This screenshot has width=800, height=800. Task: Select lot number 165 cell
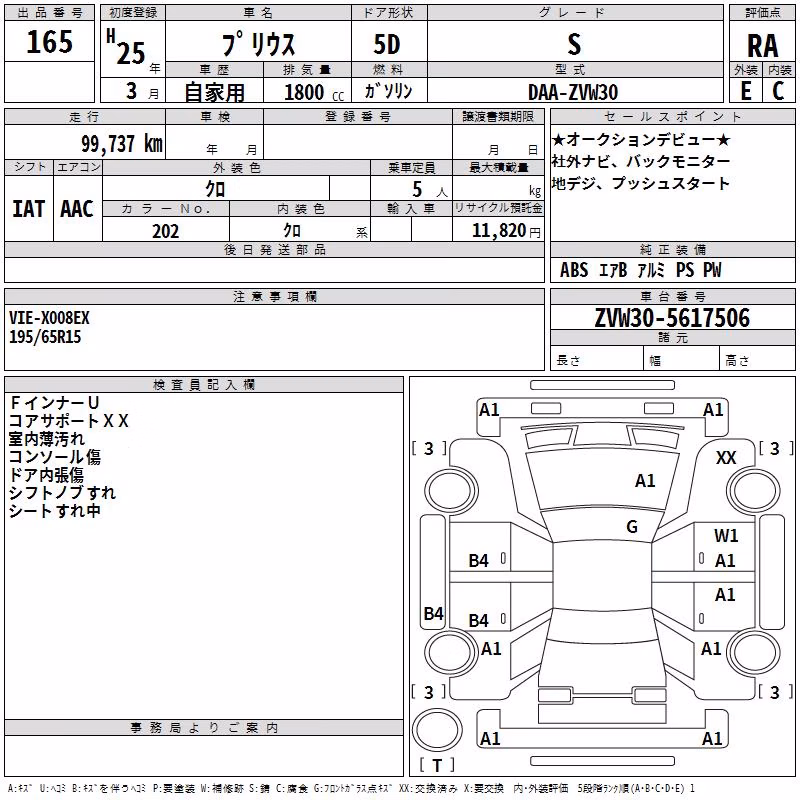pyautogui.click(x=49, y=41)
